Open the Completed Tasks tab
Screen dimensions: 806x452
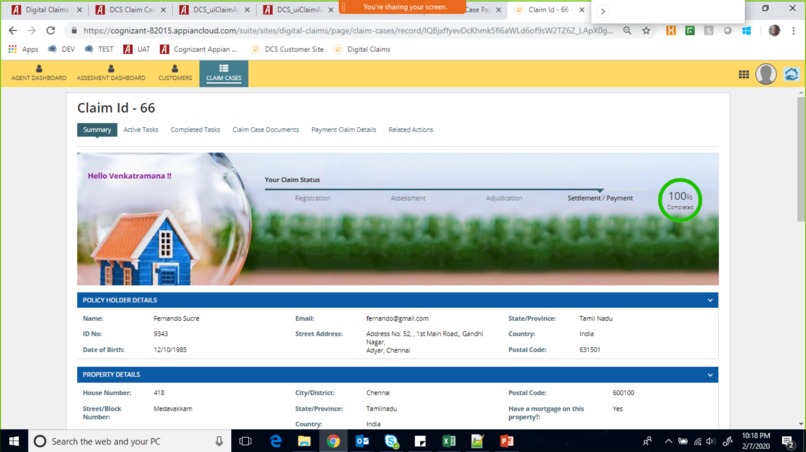click(195, 130)
